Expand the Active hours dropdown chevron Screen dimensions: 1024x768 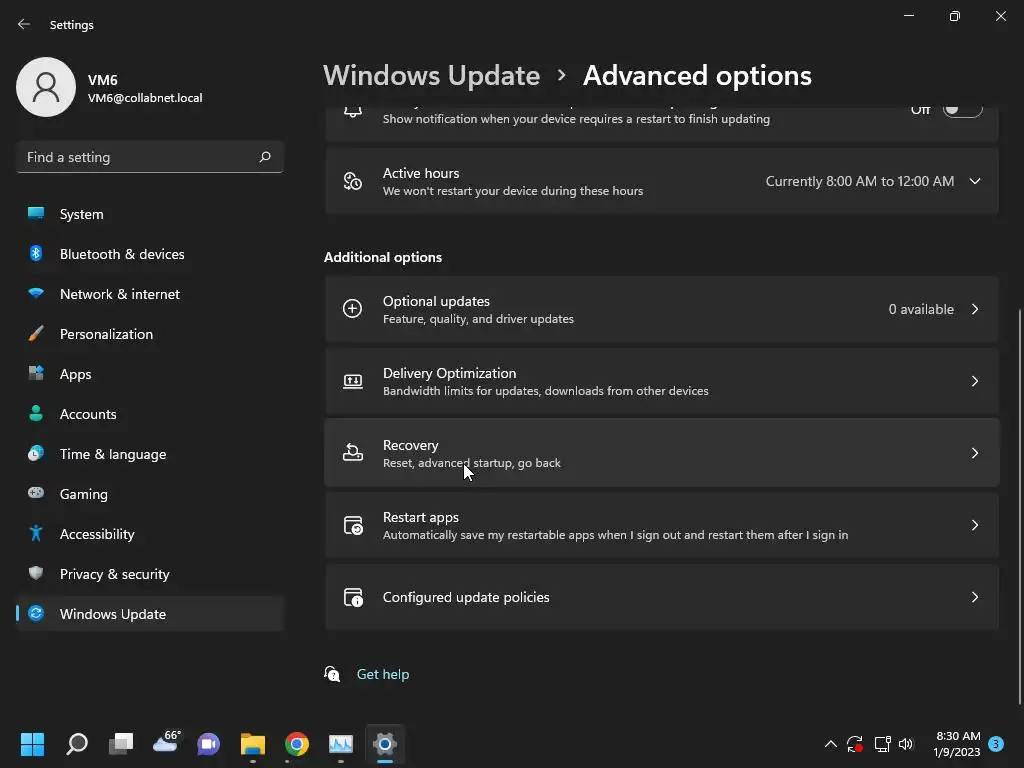pos(975,181)
